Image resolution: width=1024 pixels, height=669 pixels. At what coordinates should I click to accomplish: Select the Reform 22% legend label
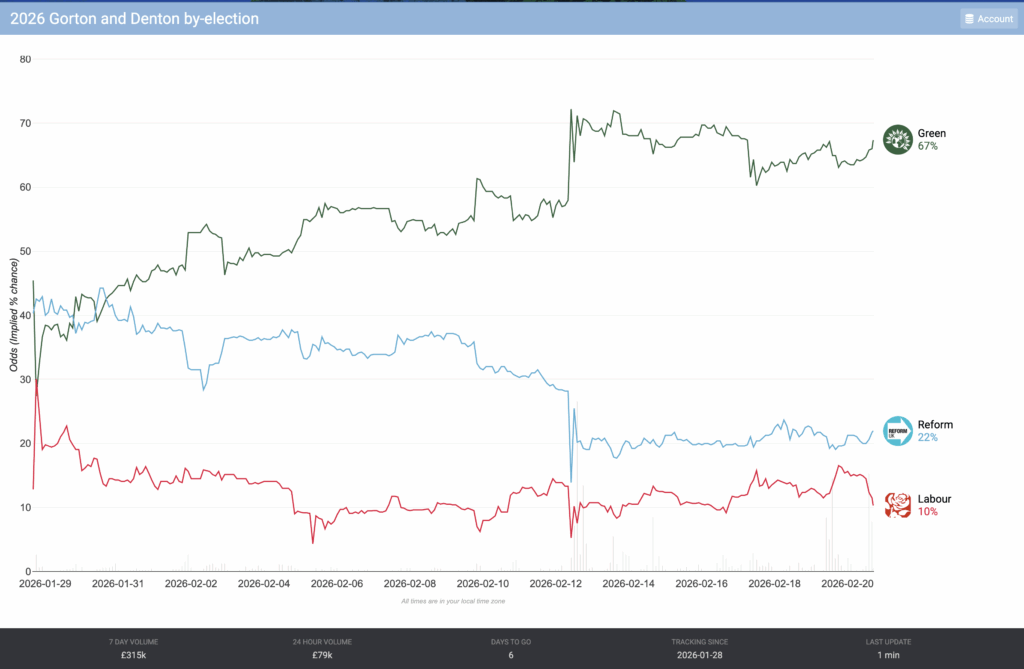click(935, 431)
